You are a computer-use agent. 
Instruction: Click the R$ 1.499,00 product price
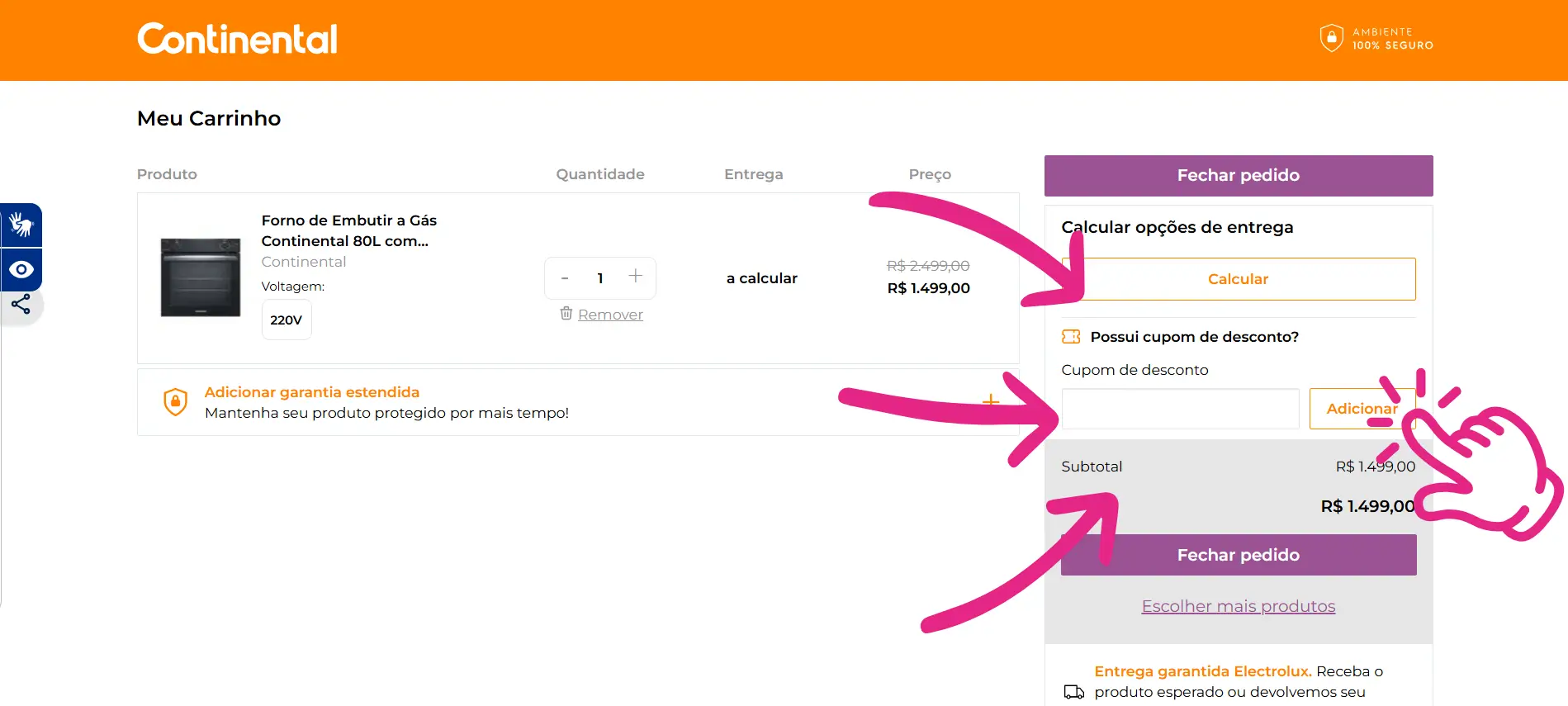929,288
